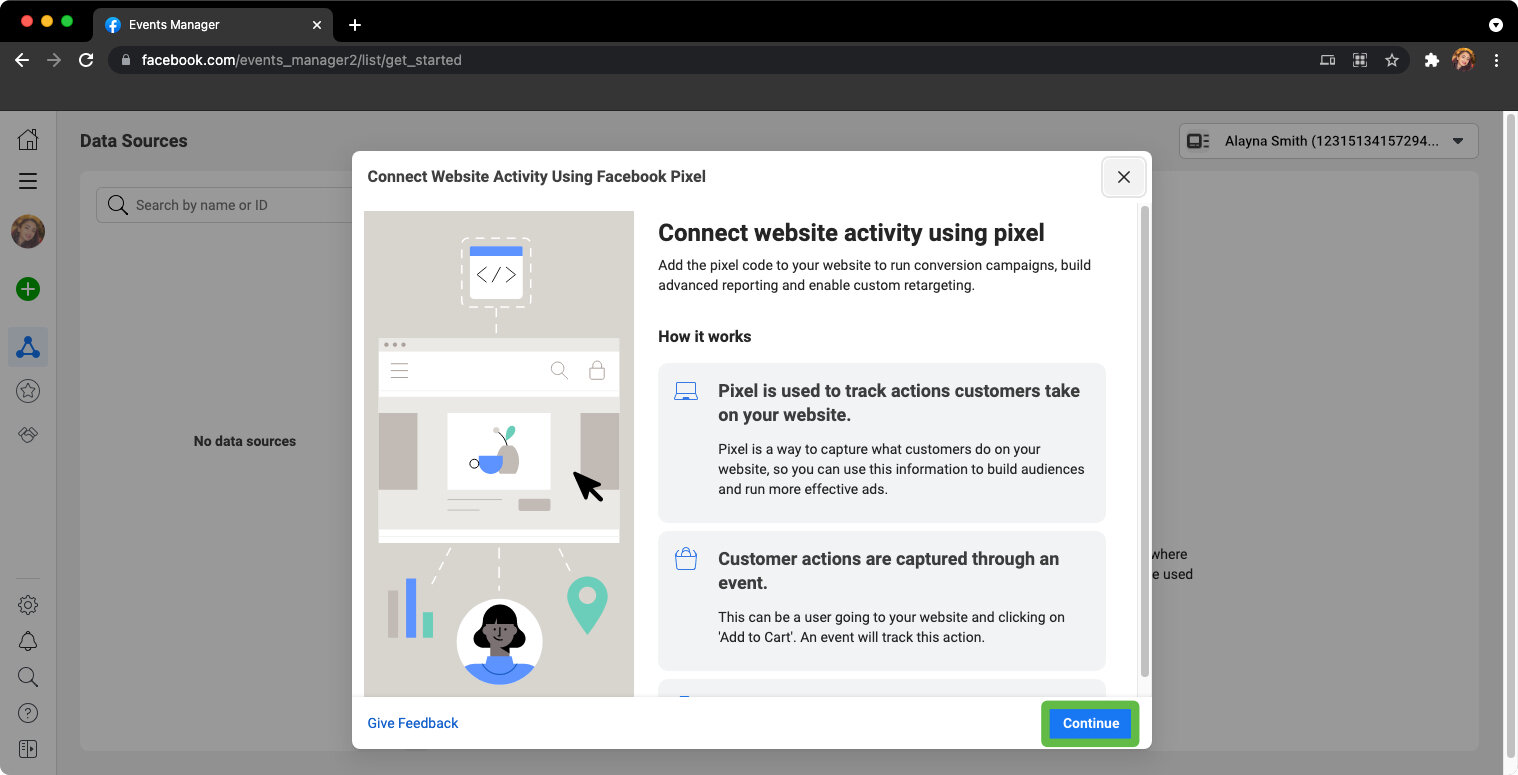Select the Events Manager tab
Screen dimensions: 1518x775
click(214, 25)
